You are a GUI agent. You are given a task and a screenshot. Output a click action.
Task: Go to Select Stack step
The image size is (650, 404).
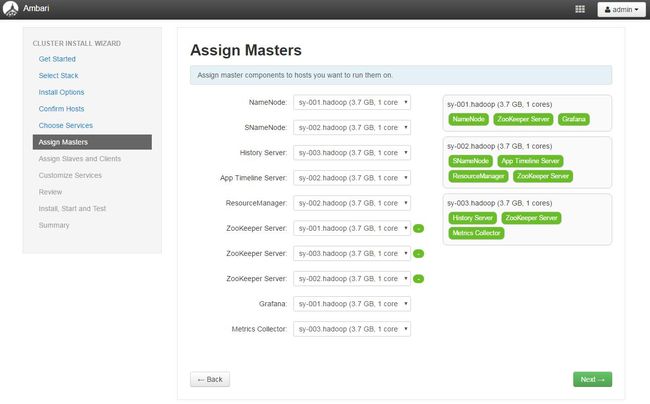(58, 75)
